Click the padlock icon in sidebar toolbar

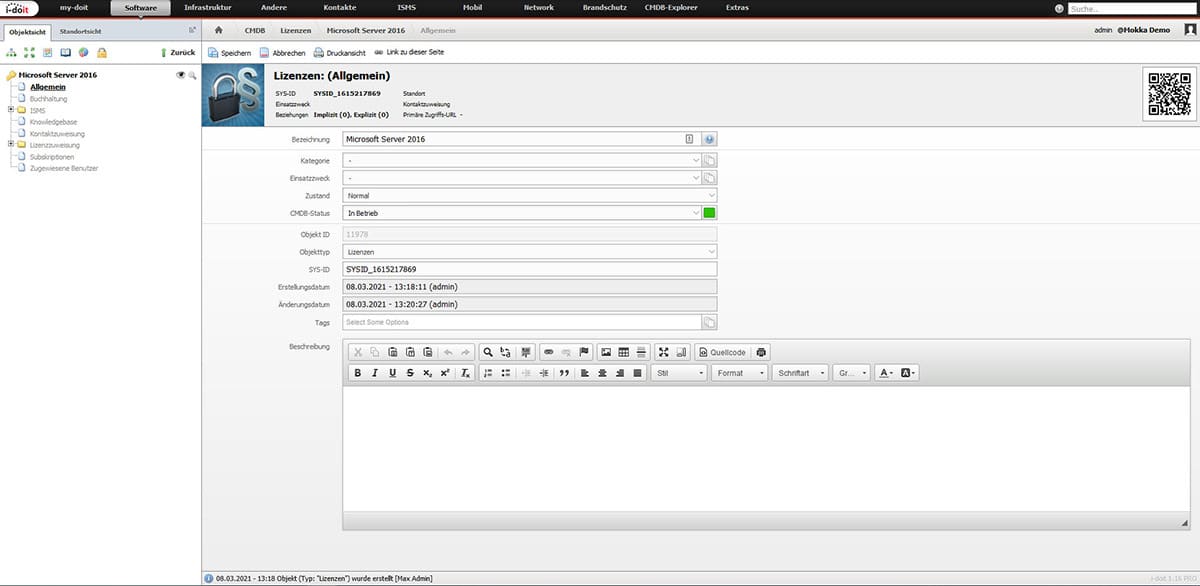click(101, 52)
